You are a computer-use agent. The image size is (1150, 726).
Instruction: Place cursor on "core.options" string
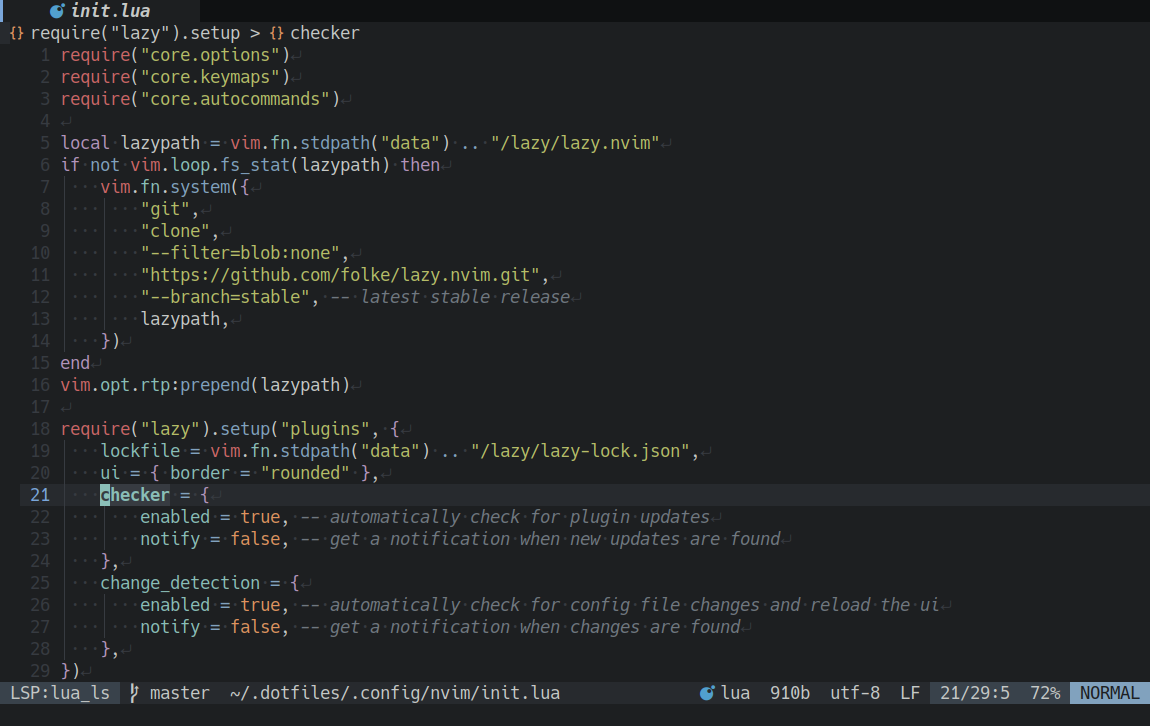coord(210,55)
